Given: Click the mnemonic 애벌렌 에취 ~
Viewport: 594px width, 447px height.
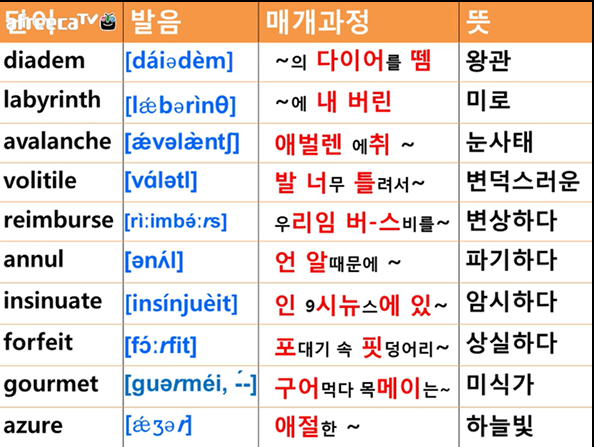Looking at the screenshot, I should click(x=344, y=144).
